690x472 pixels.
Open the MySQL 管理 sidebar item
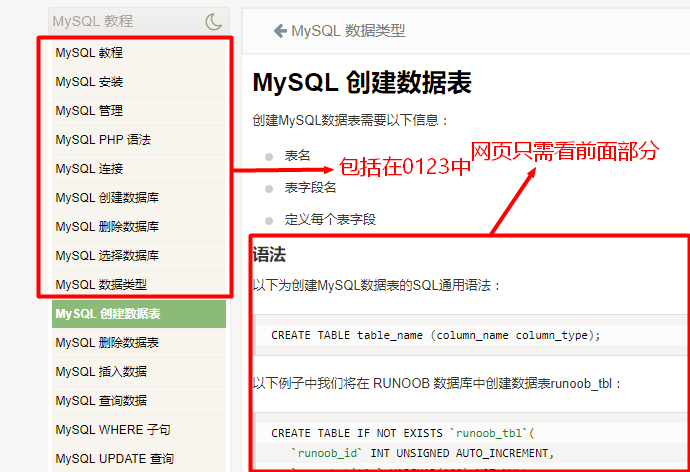coord(139,111)
